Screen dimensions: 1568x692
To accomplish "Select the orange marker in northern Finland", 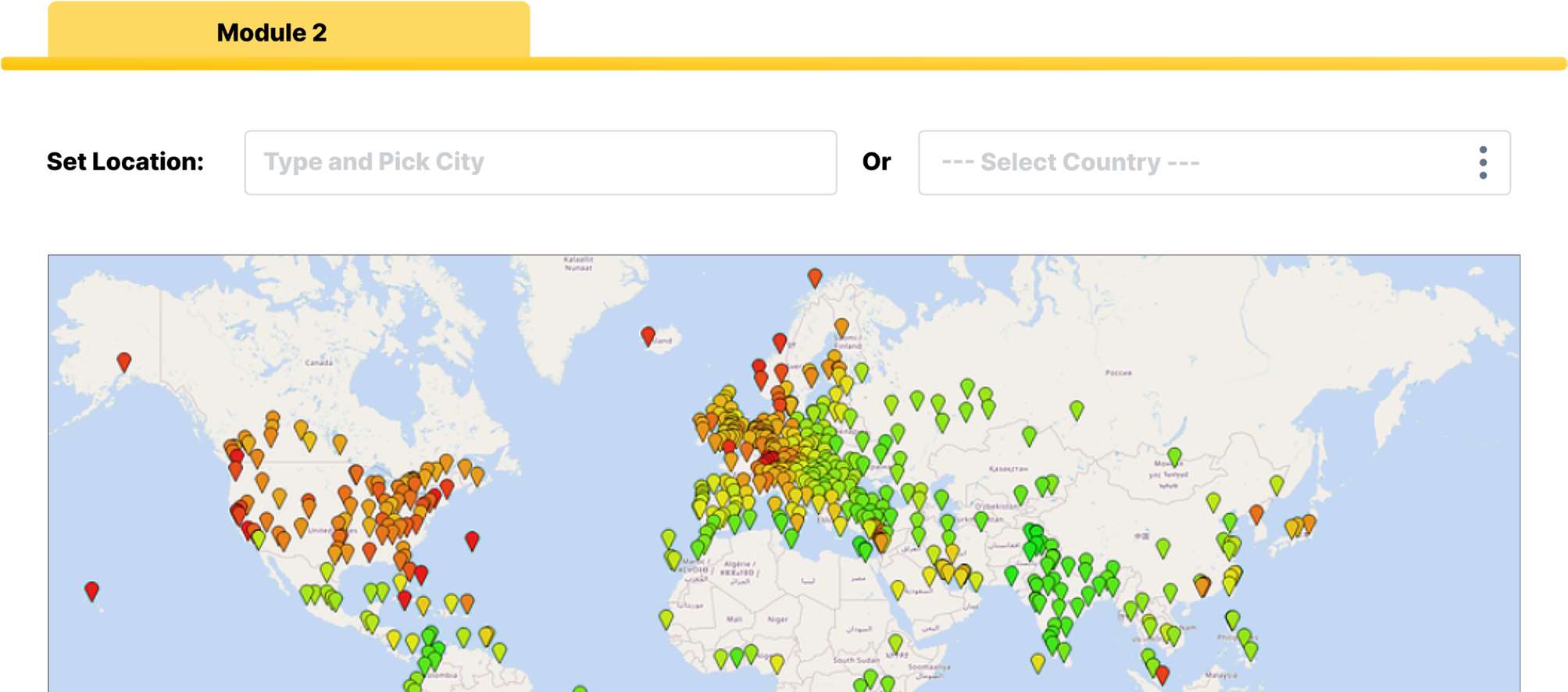I will click(x=841, y=326).
